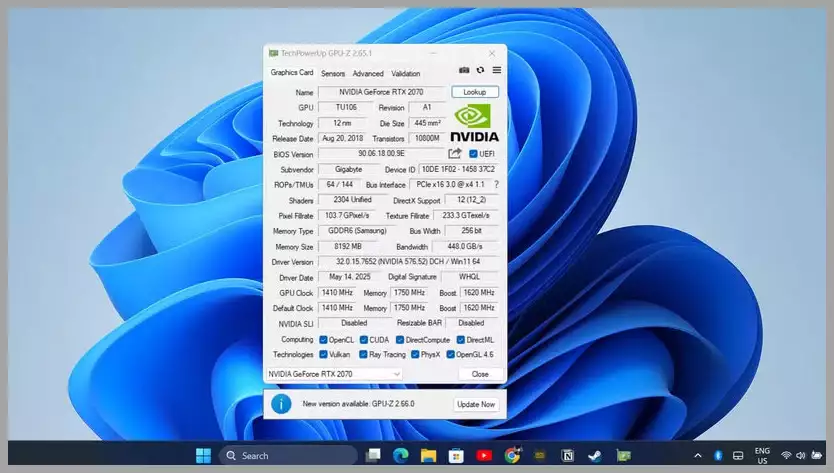This screenshot has height=473, width=834.
Task: Click the volume speaker tray icon
Action: point(800,455)
